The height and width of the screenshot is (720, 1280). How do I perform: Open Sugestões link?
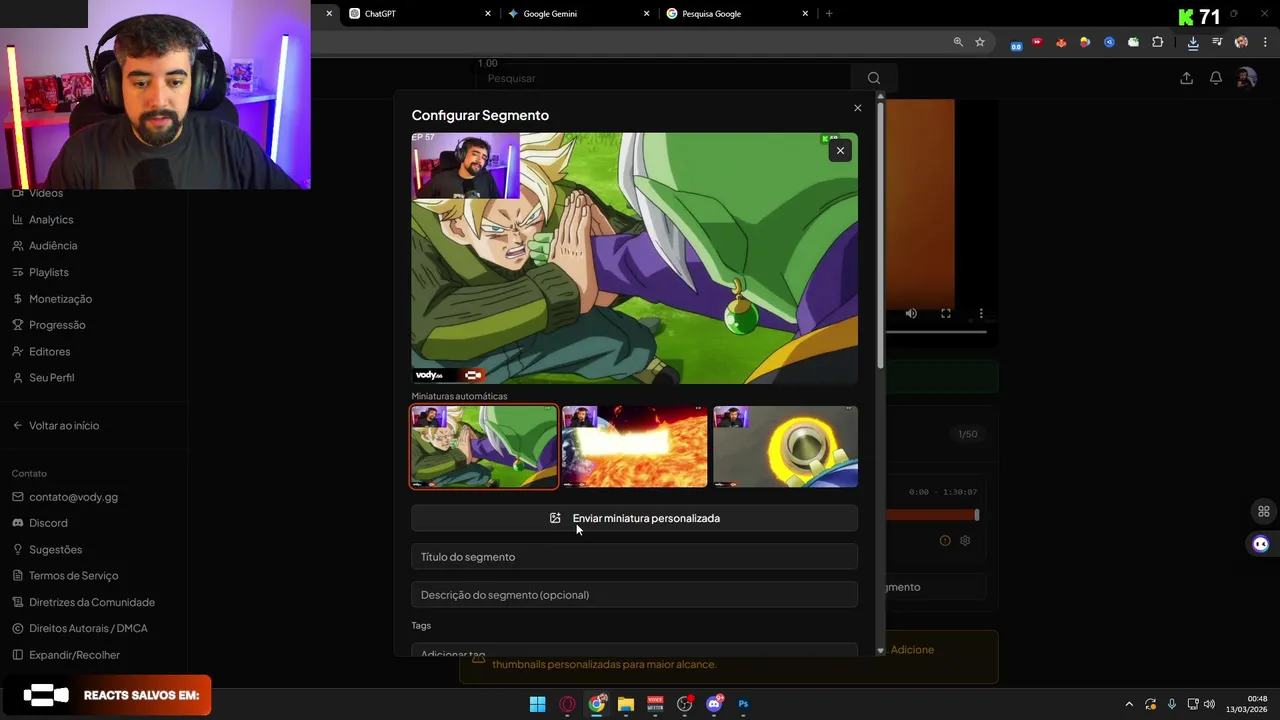[x=55, y=550]
